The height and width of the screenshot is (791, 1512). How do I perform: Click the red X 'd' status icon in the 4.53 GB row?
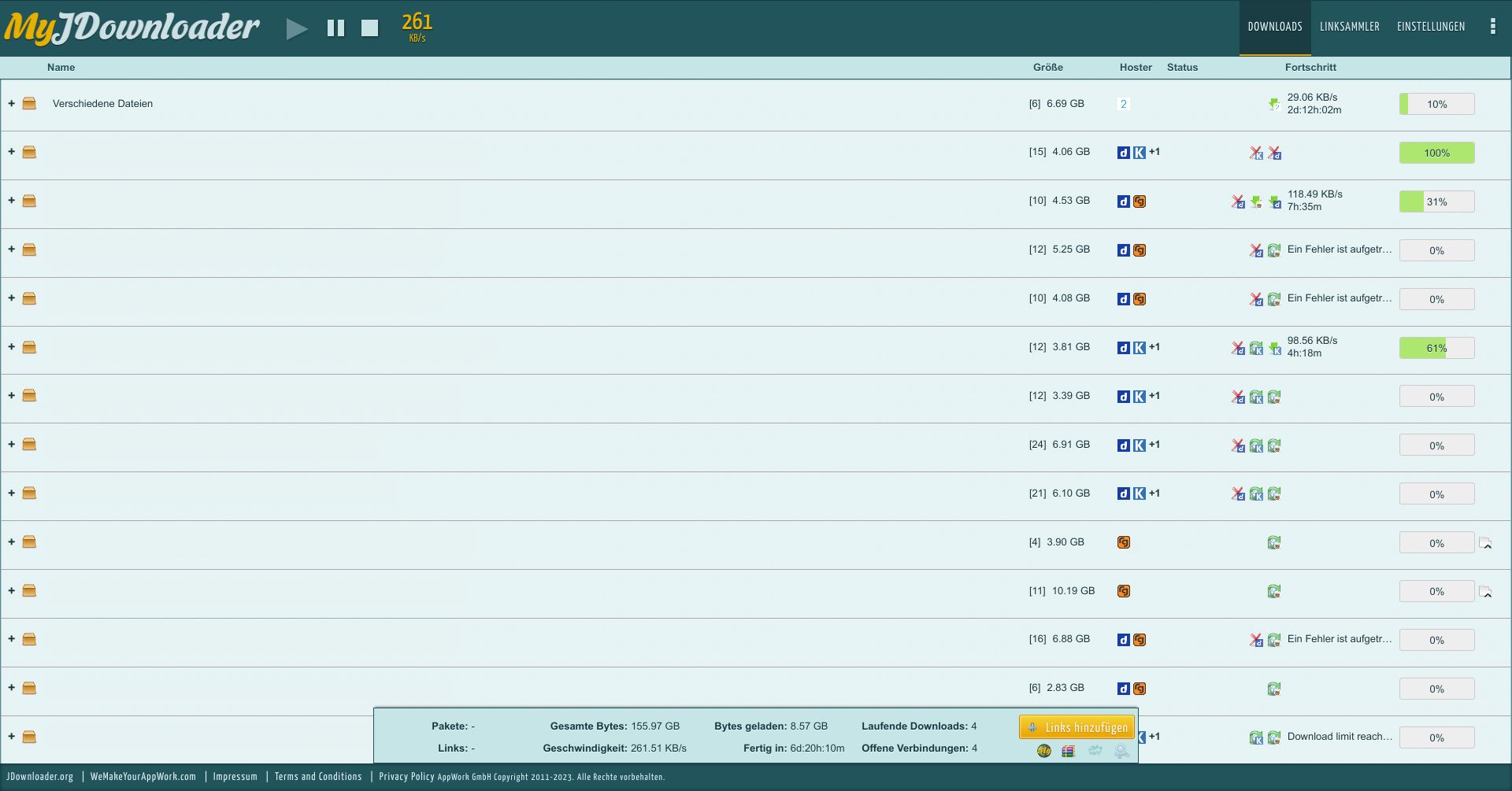point(1238,201)
